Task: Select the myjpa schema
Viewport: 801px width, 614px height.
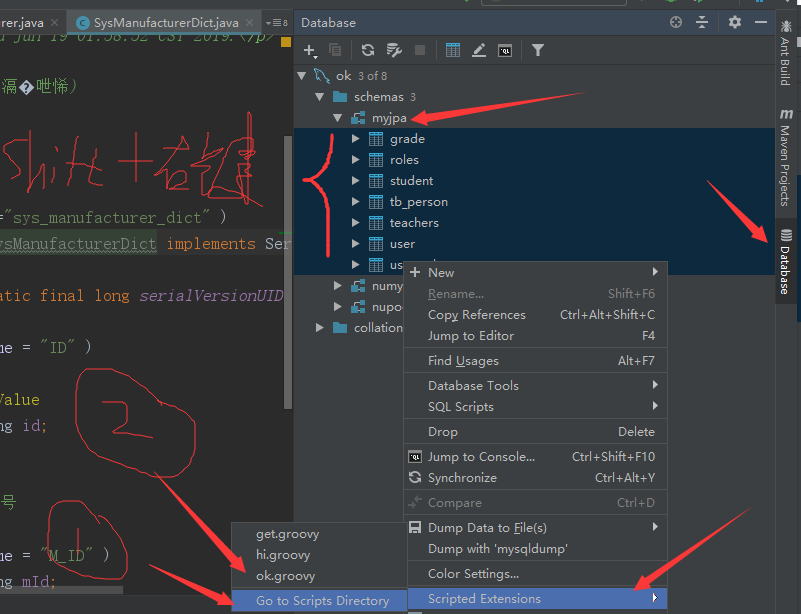Action: click(389, 118)
